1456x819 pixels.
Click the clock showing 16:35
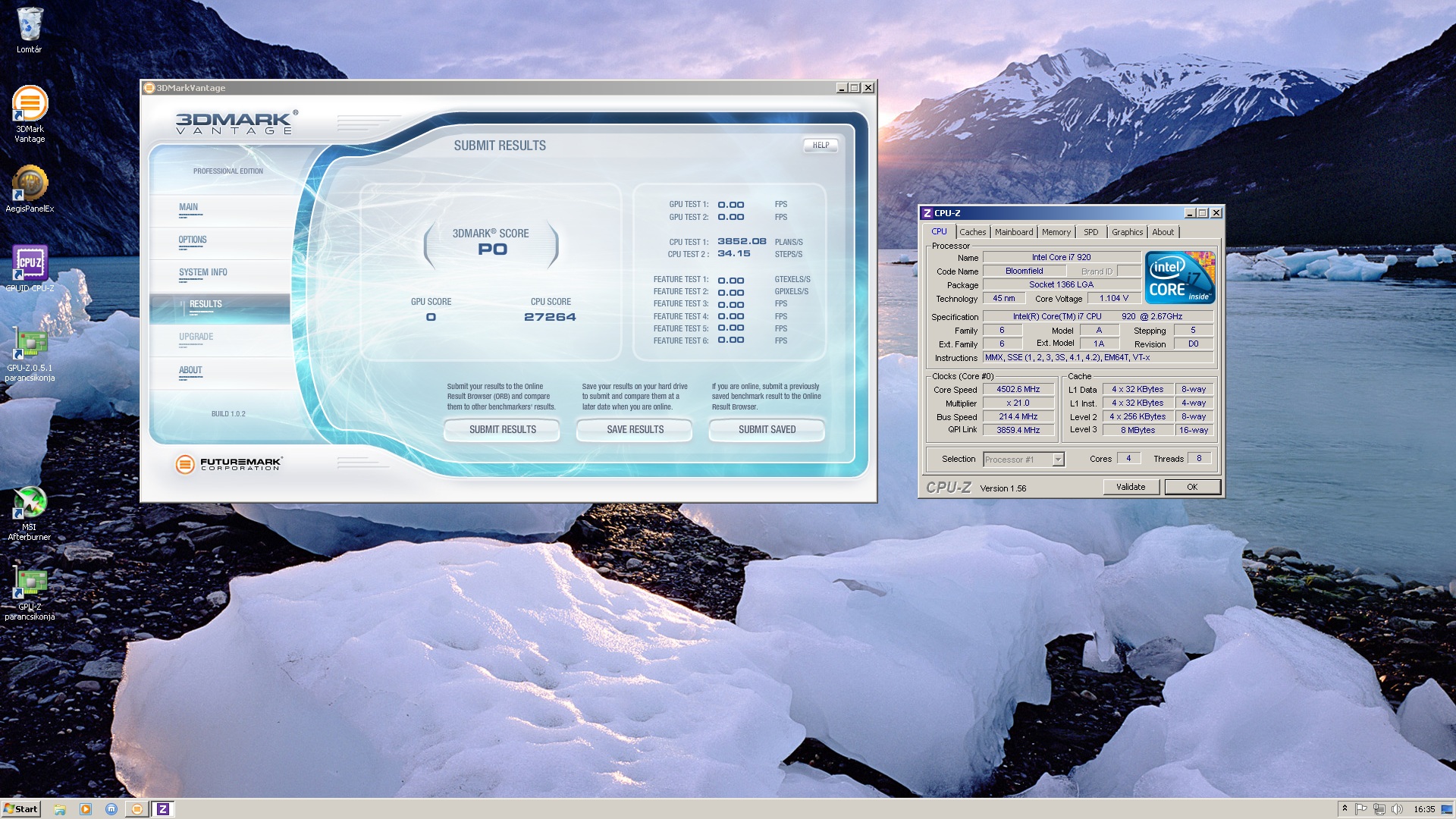pyautogui.click(x=1424, y=809)
